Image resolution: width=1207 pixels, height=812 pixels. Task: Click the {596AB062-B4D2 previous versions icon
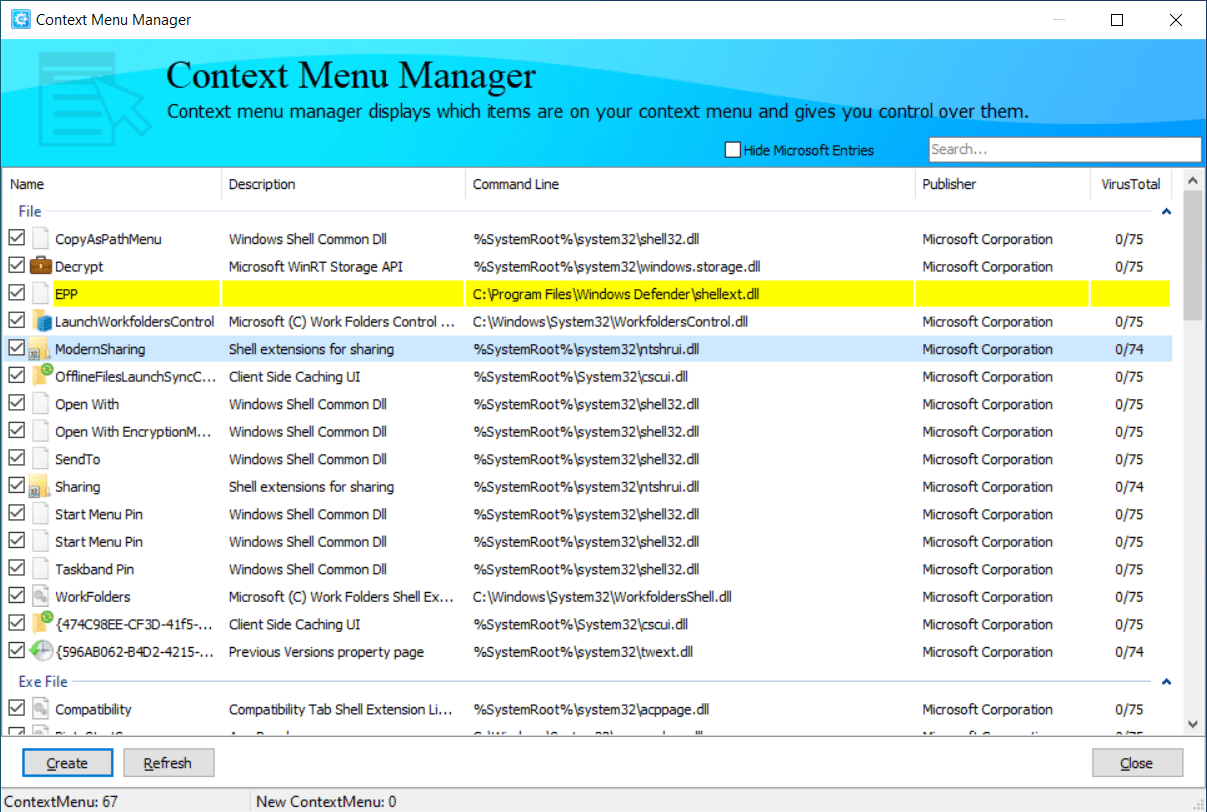pyautogui.click(x=41, y=652)
